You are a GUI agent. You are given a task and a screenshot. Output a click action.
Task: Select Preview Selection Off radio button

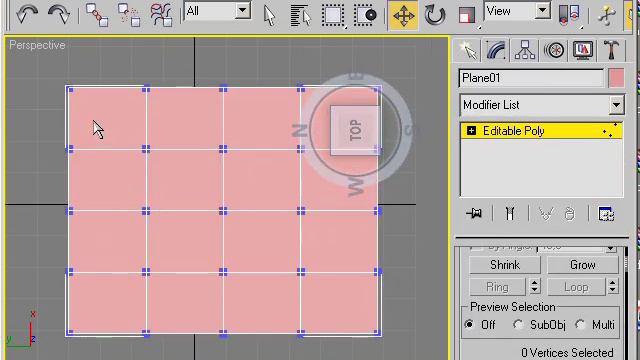coord(469,324)
